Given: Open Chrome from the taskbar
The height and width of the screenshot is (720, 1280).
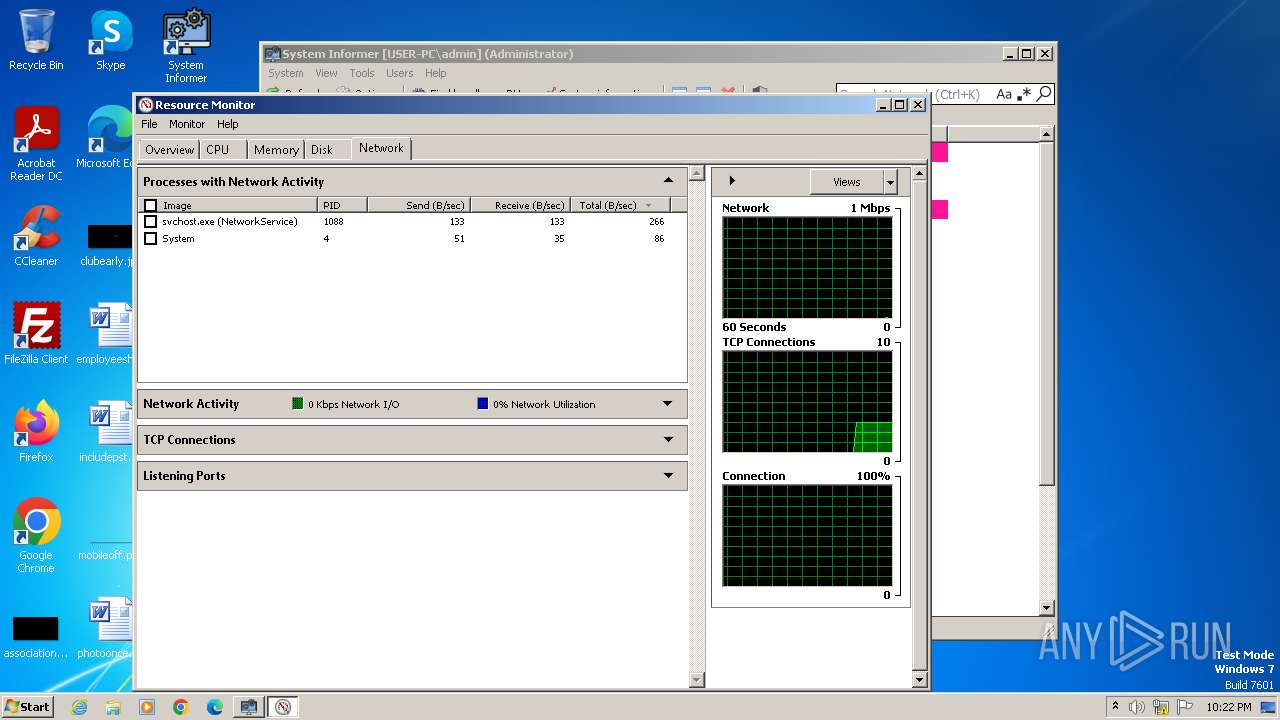Looking at the screenshot, I should [181, 707].
